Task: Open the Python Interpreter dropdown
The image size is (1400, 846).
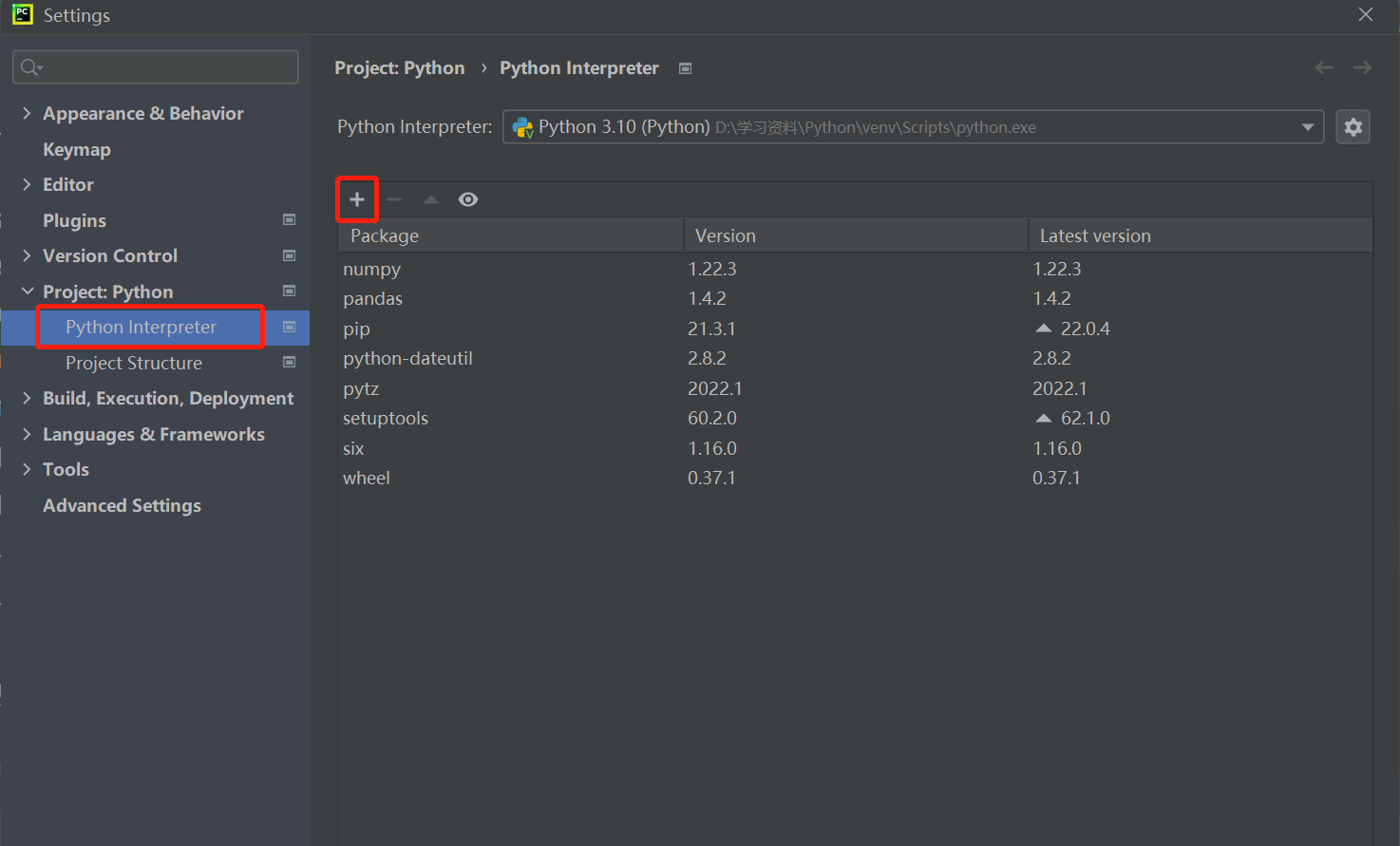Action: pos(1308,127)
